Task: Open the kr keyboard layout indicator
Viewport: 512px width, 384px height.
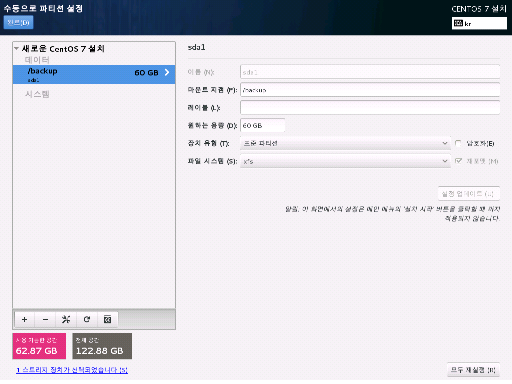Action: pos(479,23)
